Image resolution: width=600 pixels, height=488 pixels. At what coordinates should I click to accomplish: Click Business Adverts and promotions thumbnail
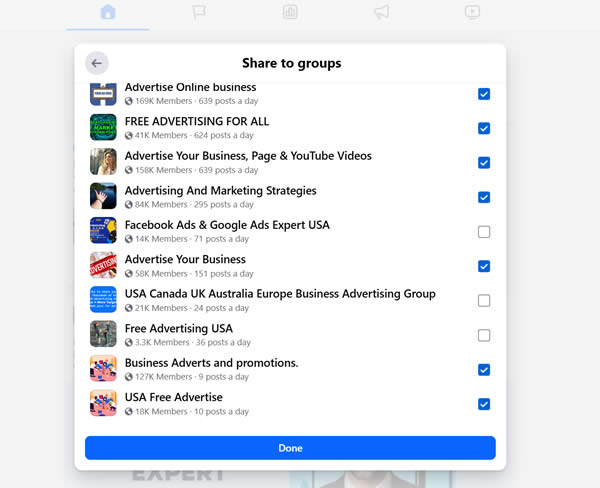(x=103, y=368)
